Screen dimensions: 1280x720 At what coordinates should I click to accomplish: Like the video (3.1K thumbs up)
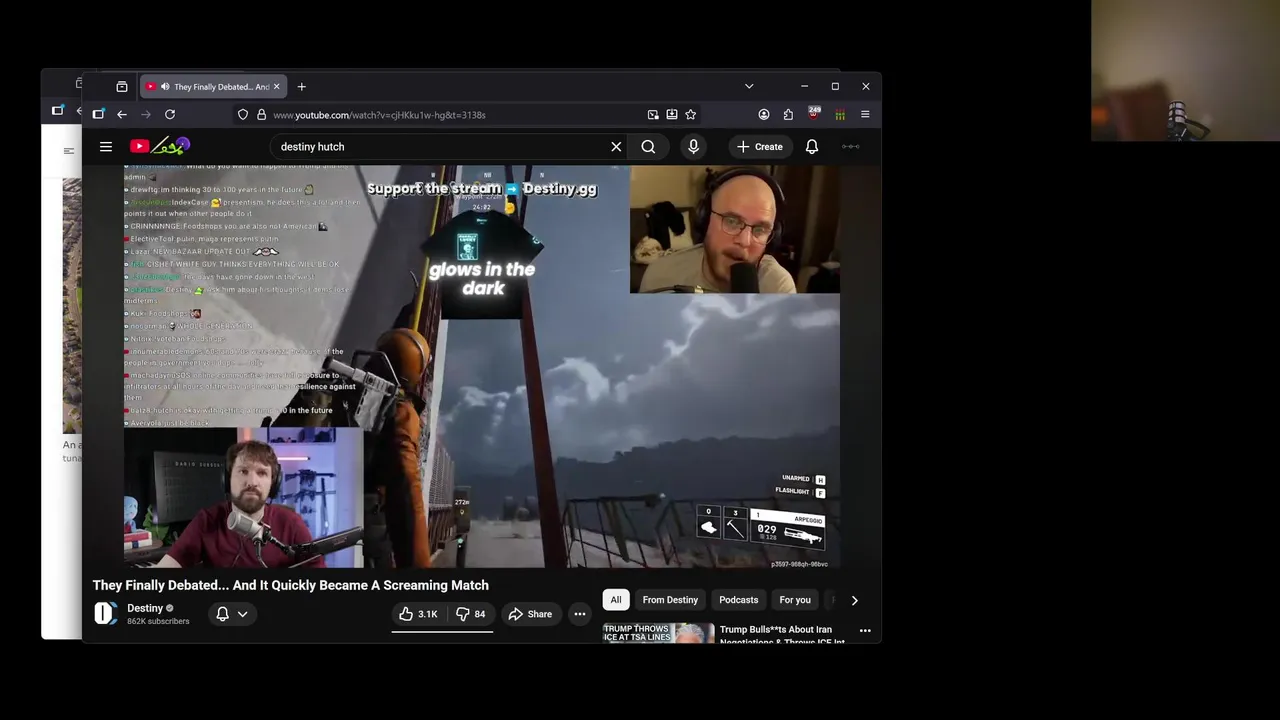pyautogui.click(x=417, y=614)
